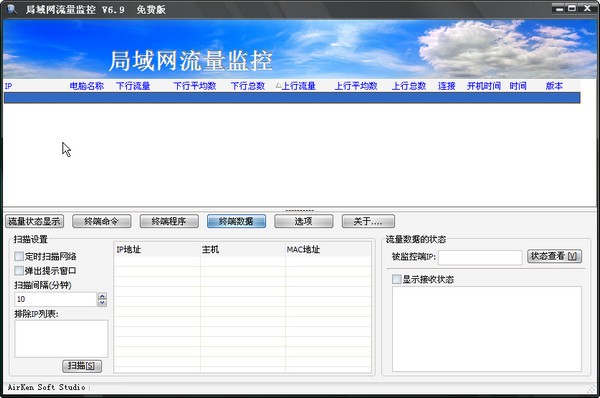
Task: Sort by 下行流量 column header
Action: pyautogui.click(x=133, y=86)
